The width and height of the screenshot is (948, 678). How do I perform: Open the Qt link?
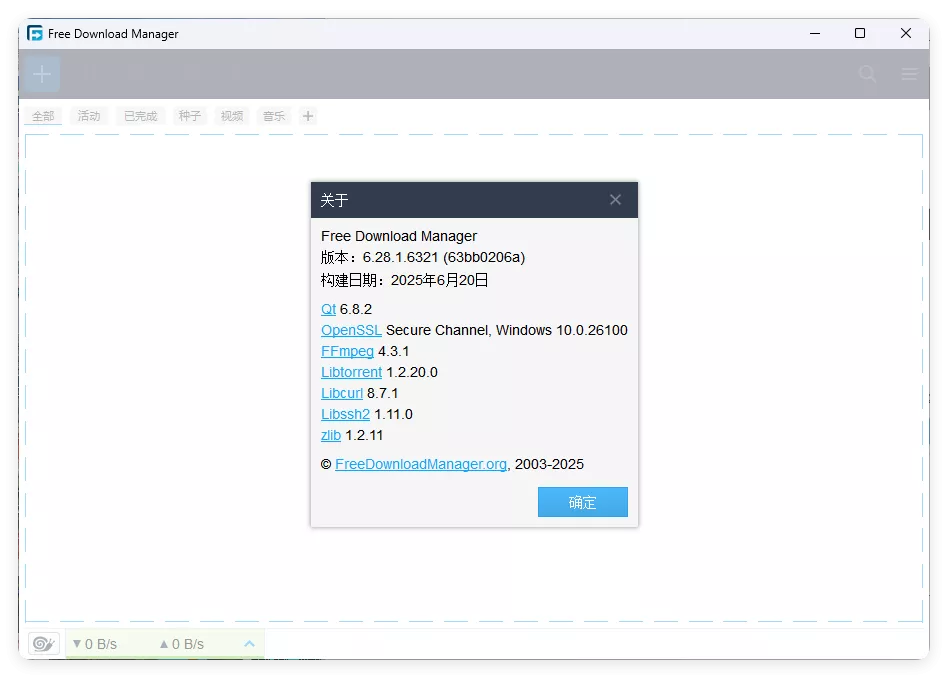pyautogui.click(x=328, y=309)
